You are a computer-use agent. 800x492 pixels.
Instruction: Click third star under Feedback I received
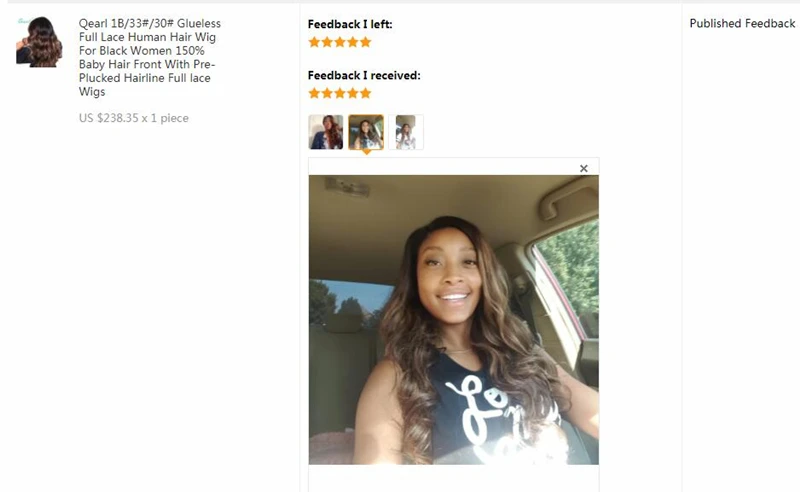340,93
